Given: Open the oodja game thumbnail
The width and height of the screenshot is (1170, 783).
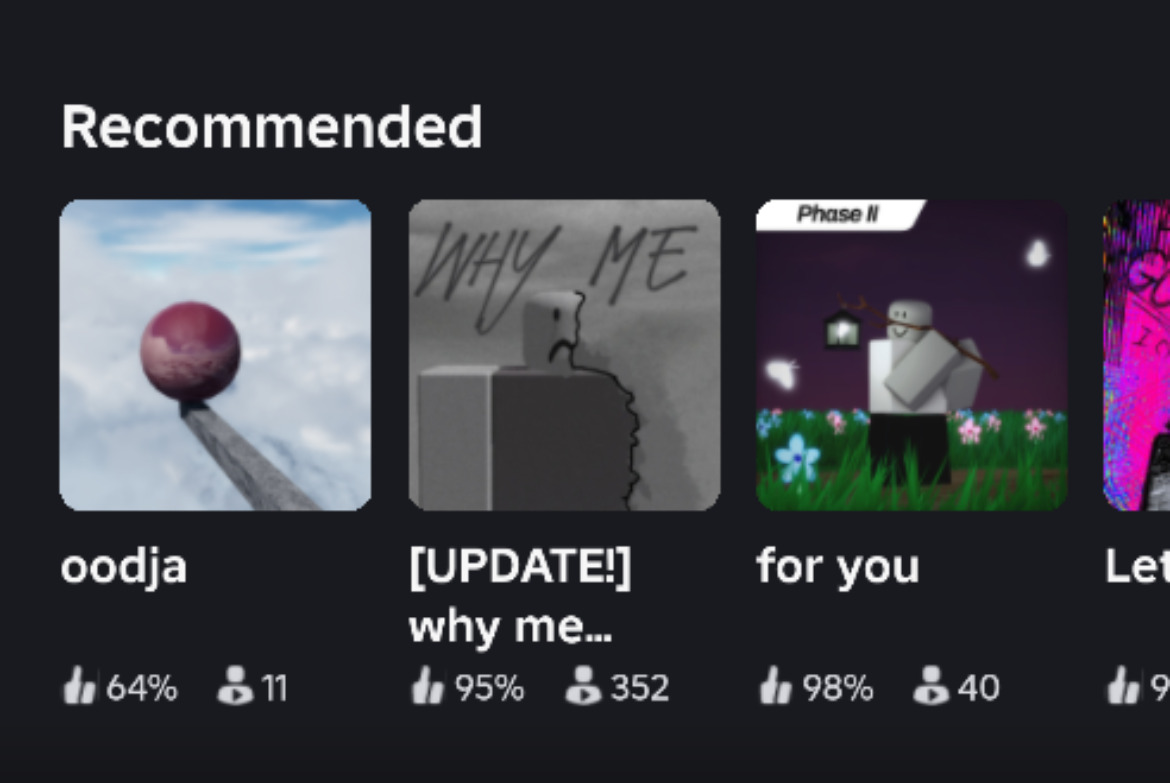Looking at the screenshot, I should [x=215, y=355].
